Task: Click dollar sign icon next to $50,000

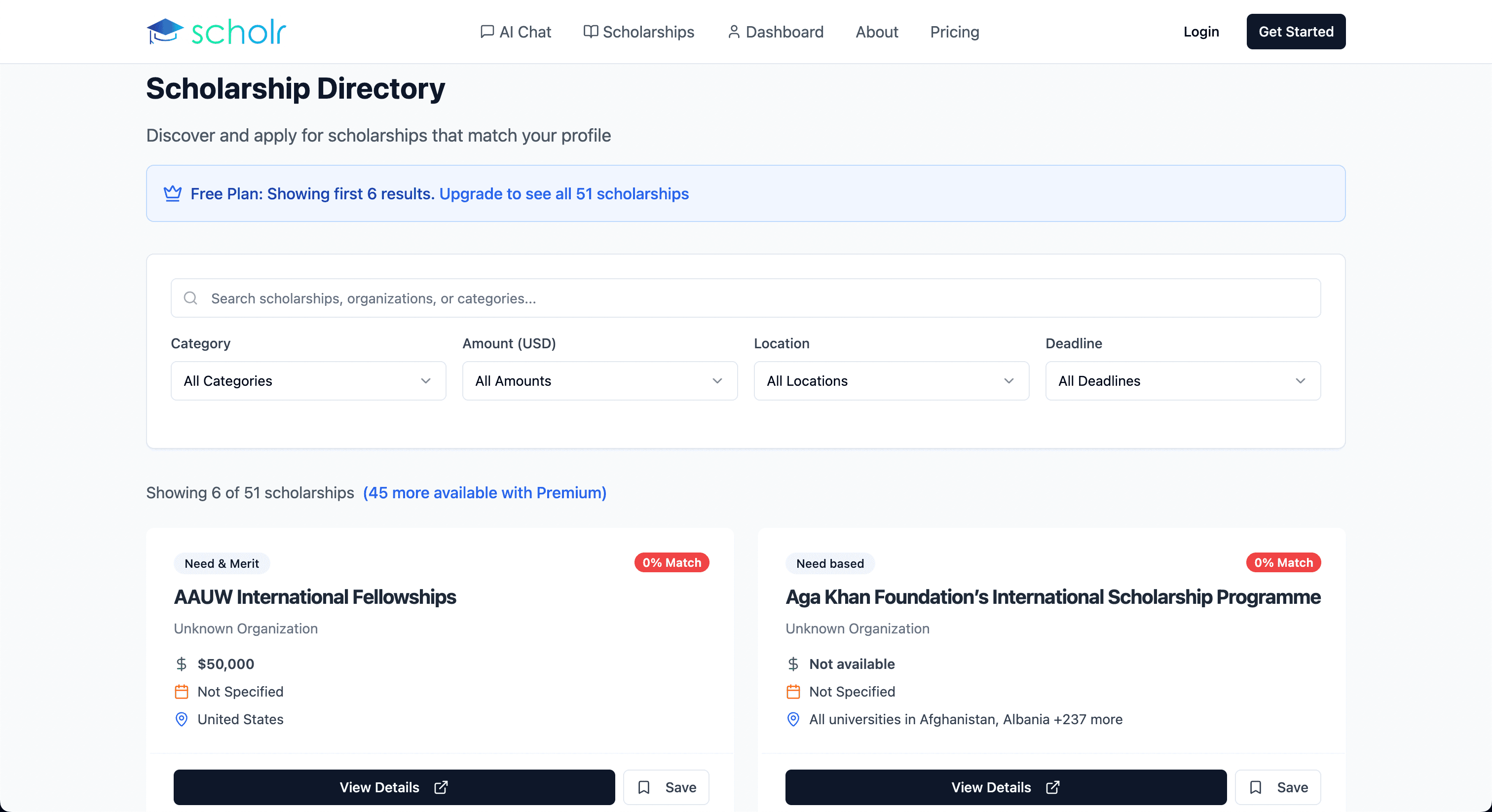Action: 181,664
